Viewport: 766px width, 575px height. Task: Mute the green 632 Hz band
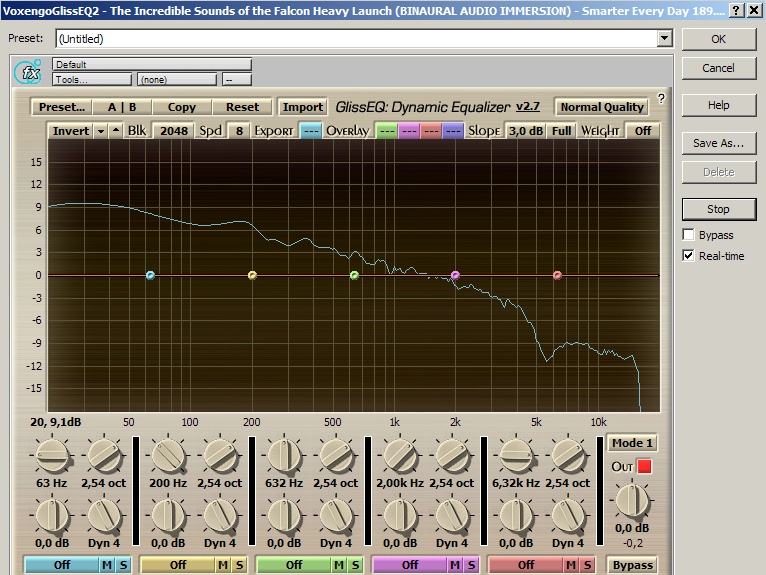pos(339,565)
